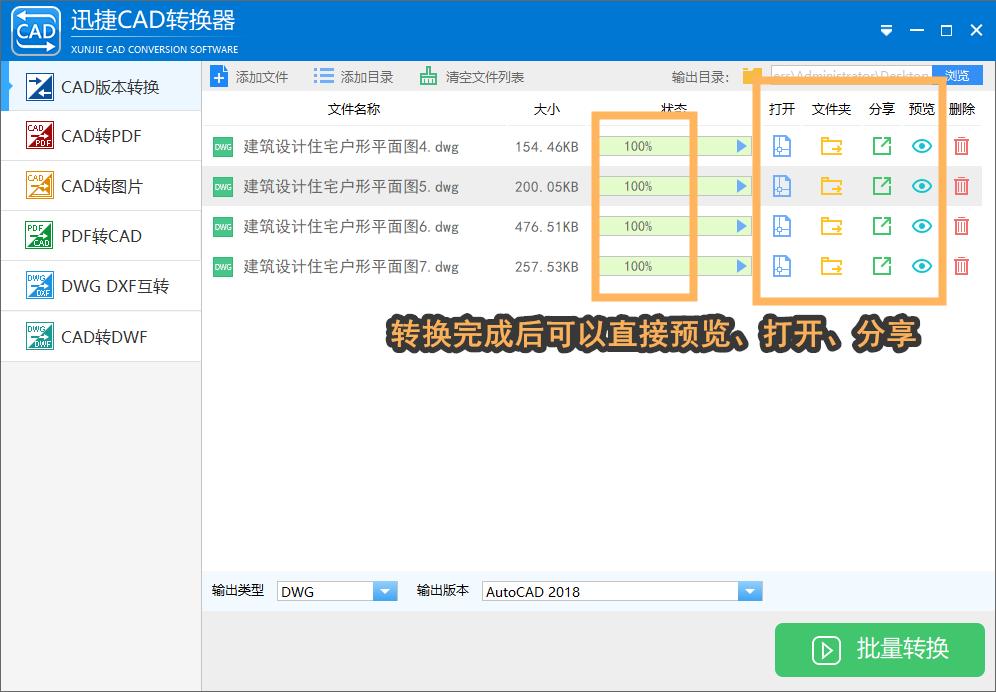Preview 建筑设计住宅户形平面图7 with the eye icon

coord(921,266)
